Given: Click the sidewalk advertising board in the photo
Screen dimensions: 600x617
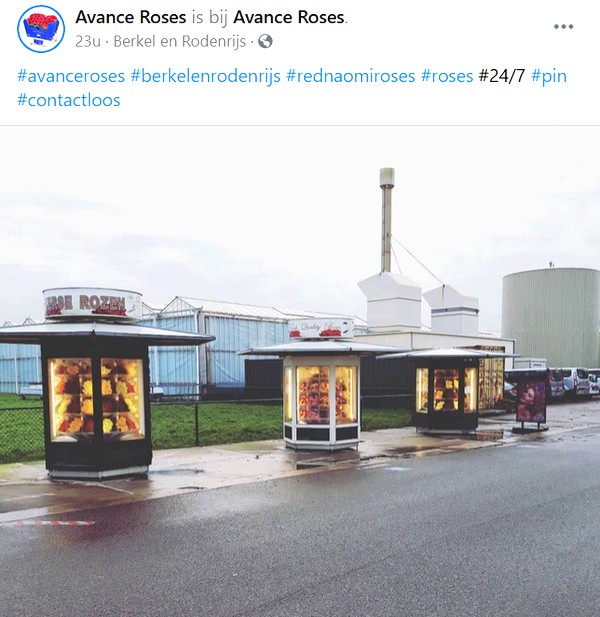Looking at the screenshot, I should pos(532,402).
